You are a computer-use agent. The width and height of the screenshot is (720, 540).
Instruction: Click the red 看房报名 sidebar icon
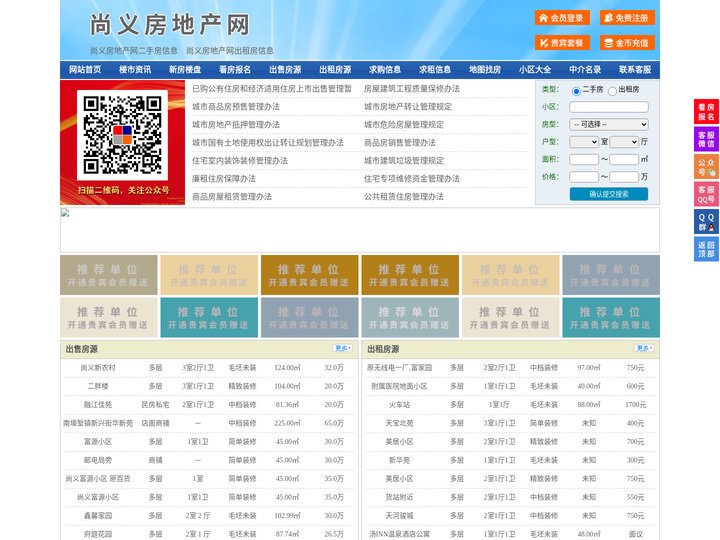click(706, 112)
